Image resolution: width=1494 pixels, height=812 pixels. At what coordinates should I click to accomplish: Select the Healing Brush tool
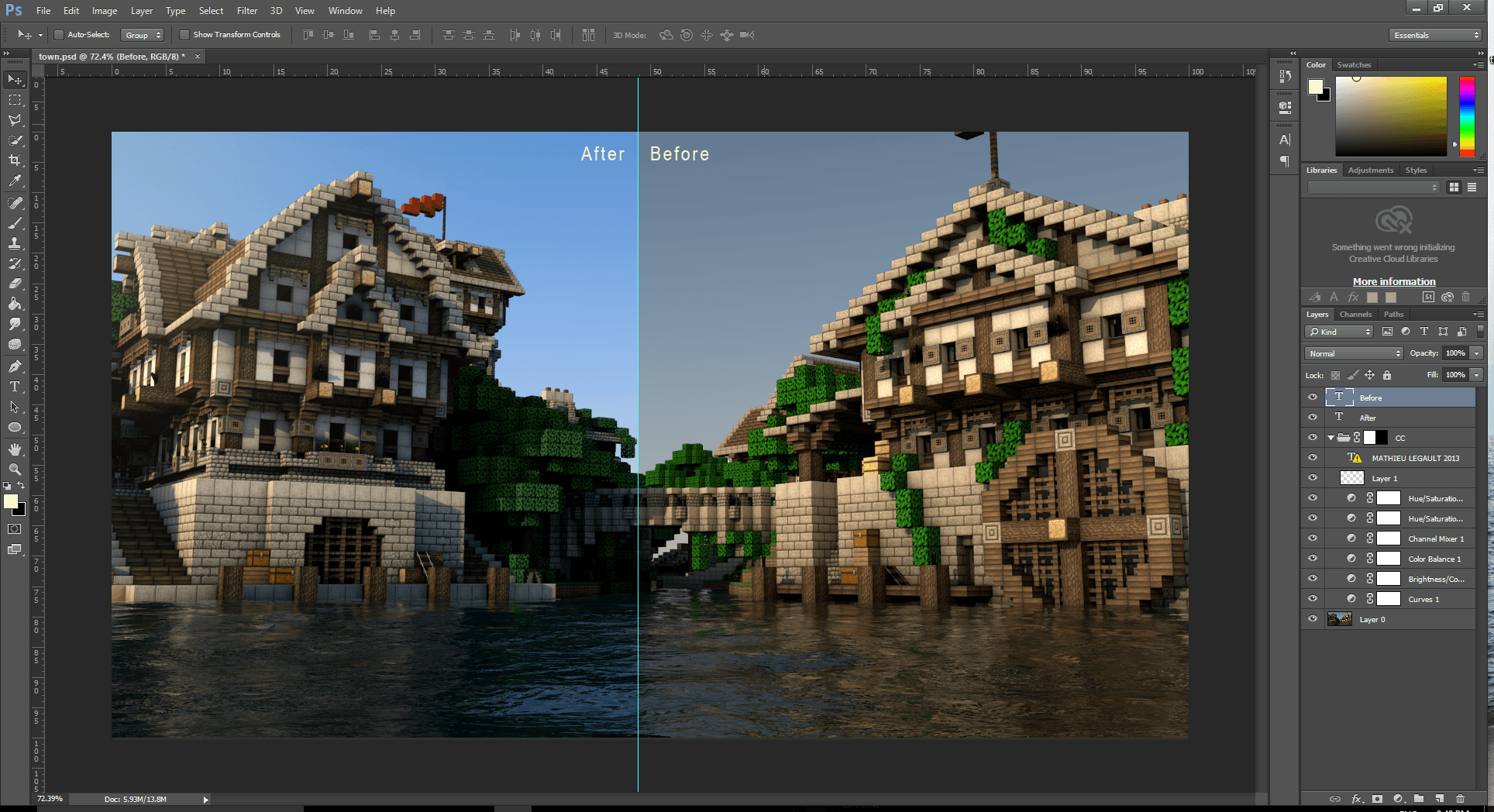click(x=15, y=203)
